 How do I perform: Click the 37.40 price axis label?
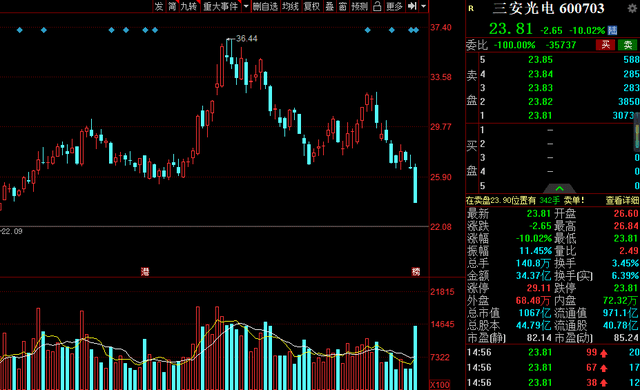(x=441, y=27)
